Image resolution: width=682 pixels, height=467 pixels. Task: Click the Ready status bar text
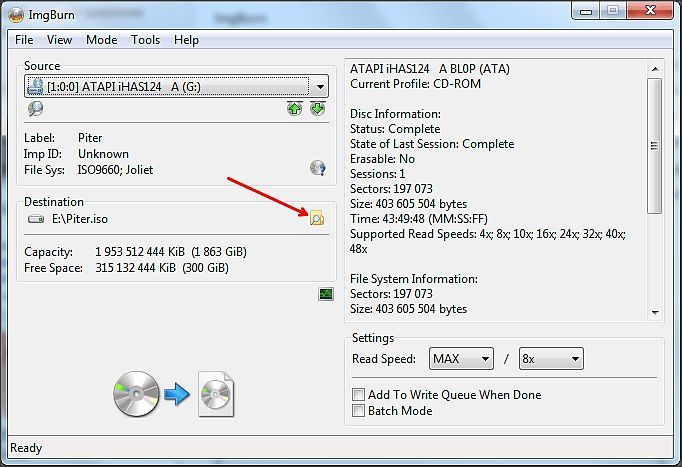click(x=26, y=448)
